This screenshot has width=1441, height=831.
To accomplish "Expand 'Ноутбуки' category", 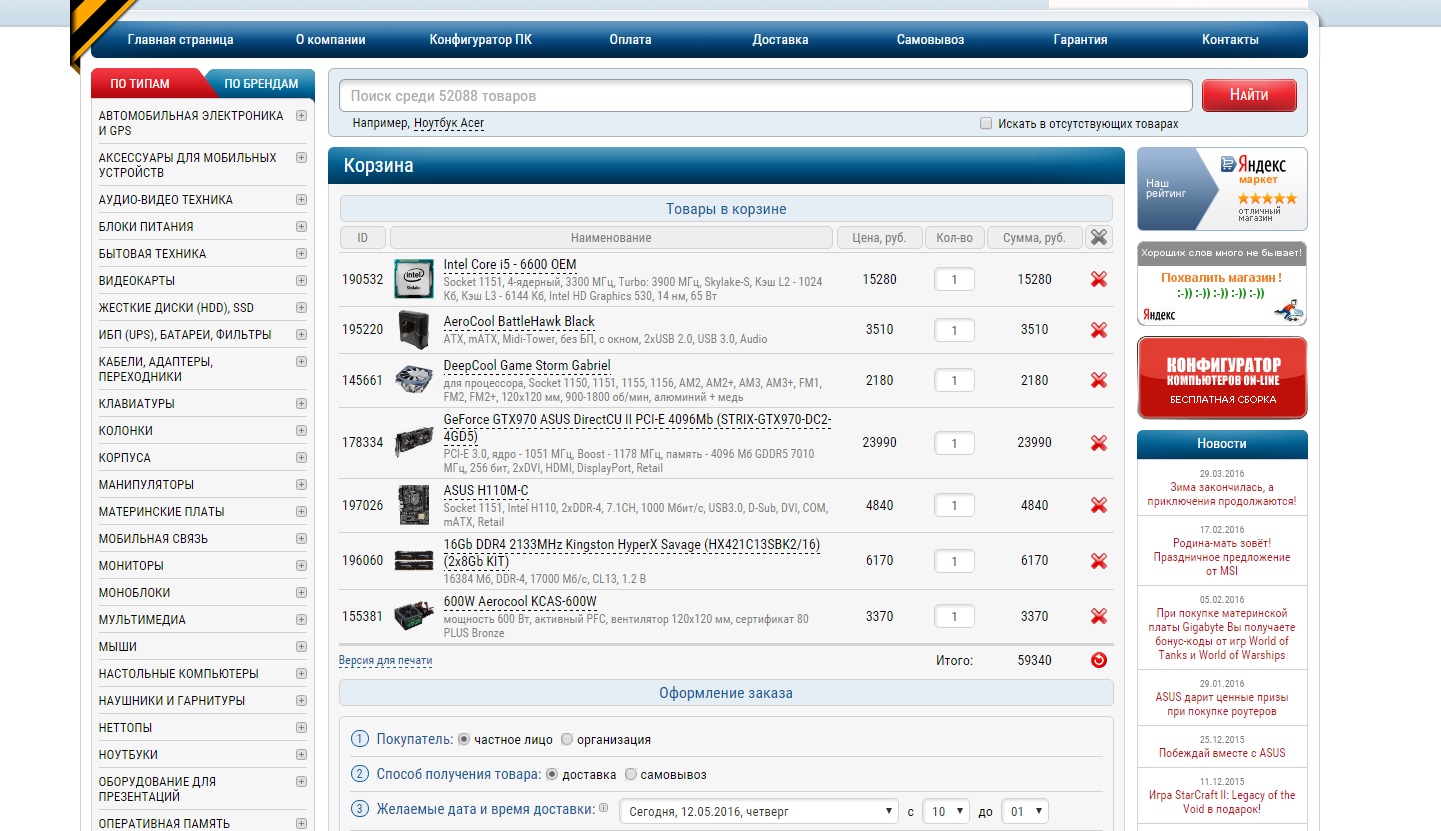I will 301,755.
